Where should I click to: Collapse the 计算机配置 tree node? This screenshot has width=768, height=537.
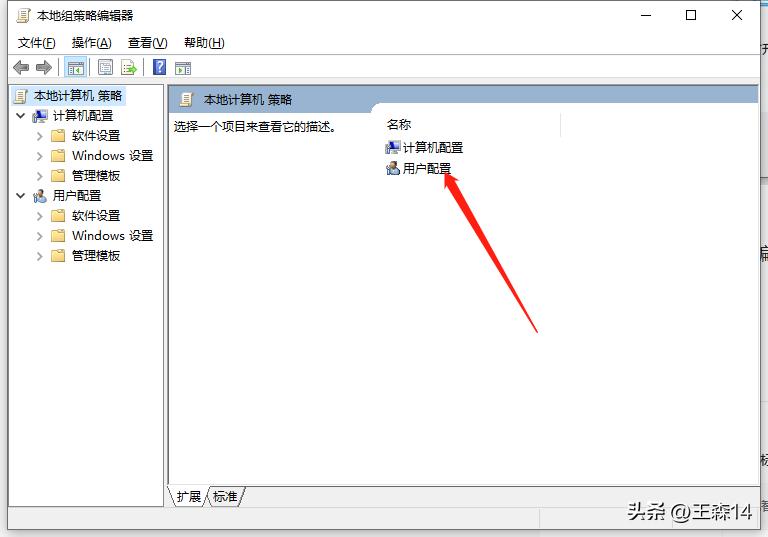(x=21, y=116)
